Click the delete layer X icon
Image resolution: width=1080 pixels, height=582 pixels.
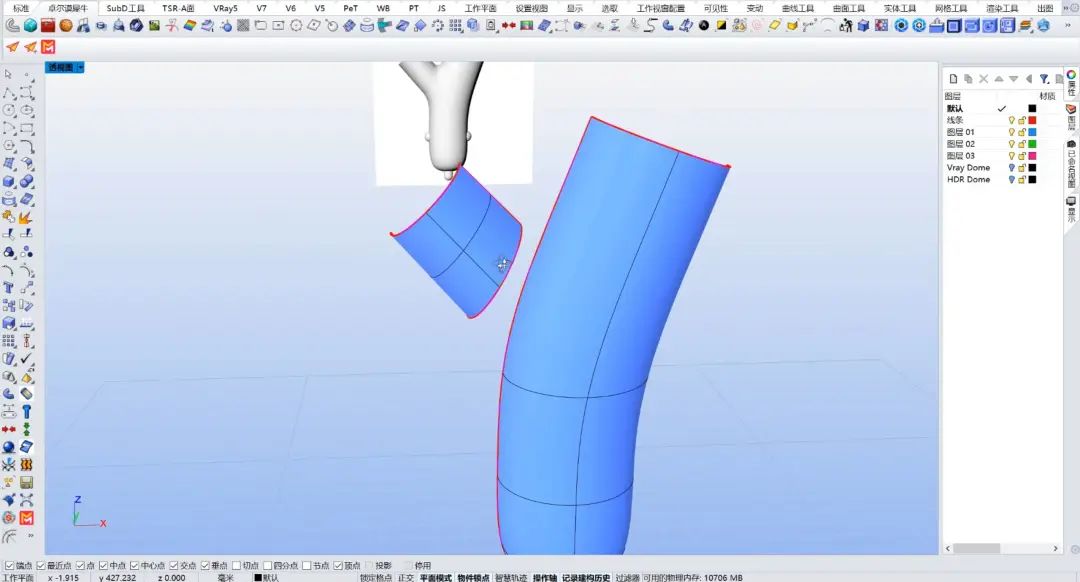[x=983, y=79]
